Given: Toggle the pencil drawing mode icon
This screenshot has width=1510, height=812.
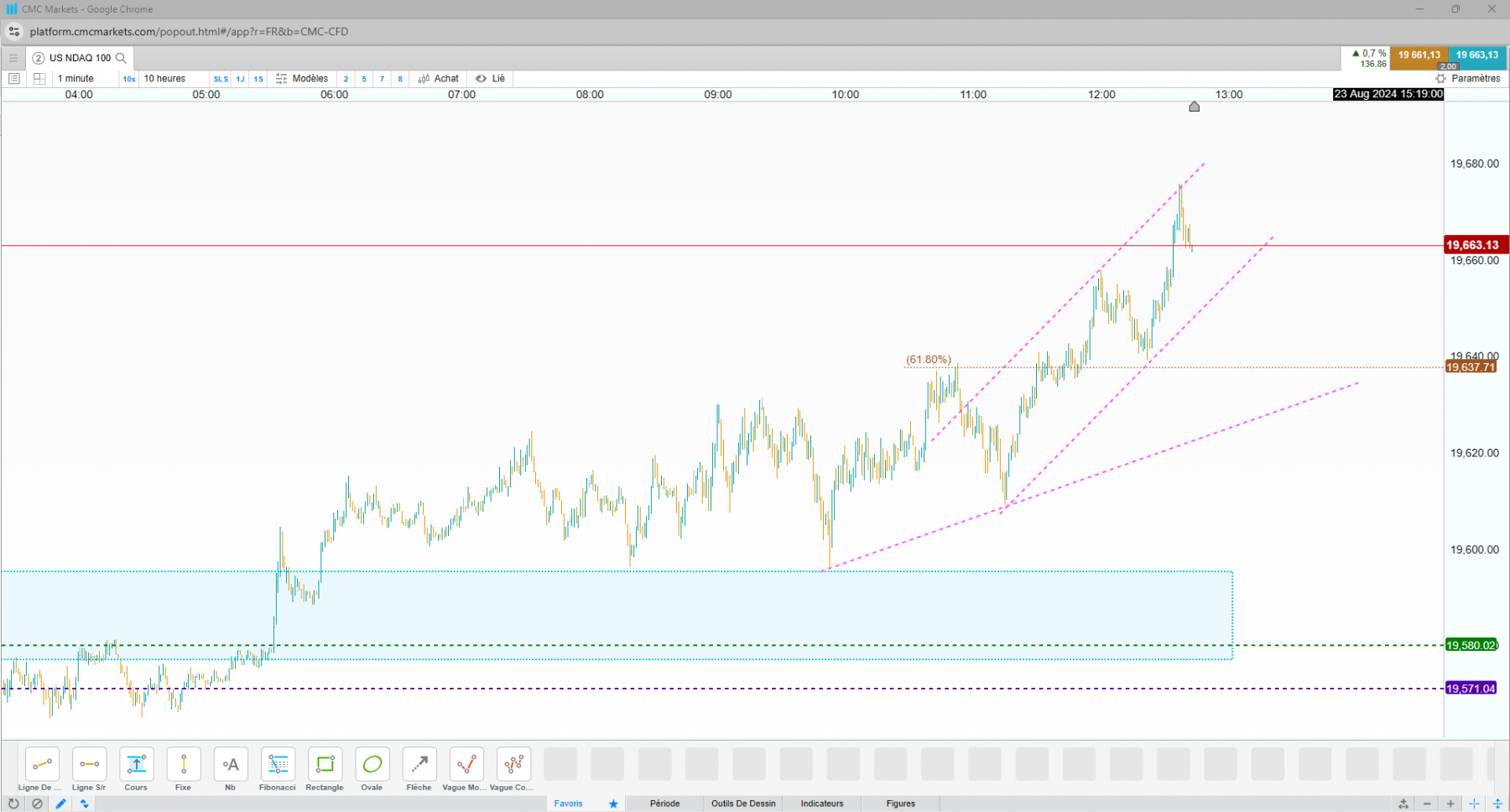Looking at the screenshot, I should [60, 804].
